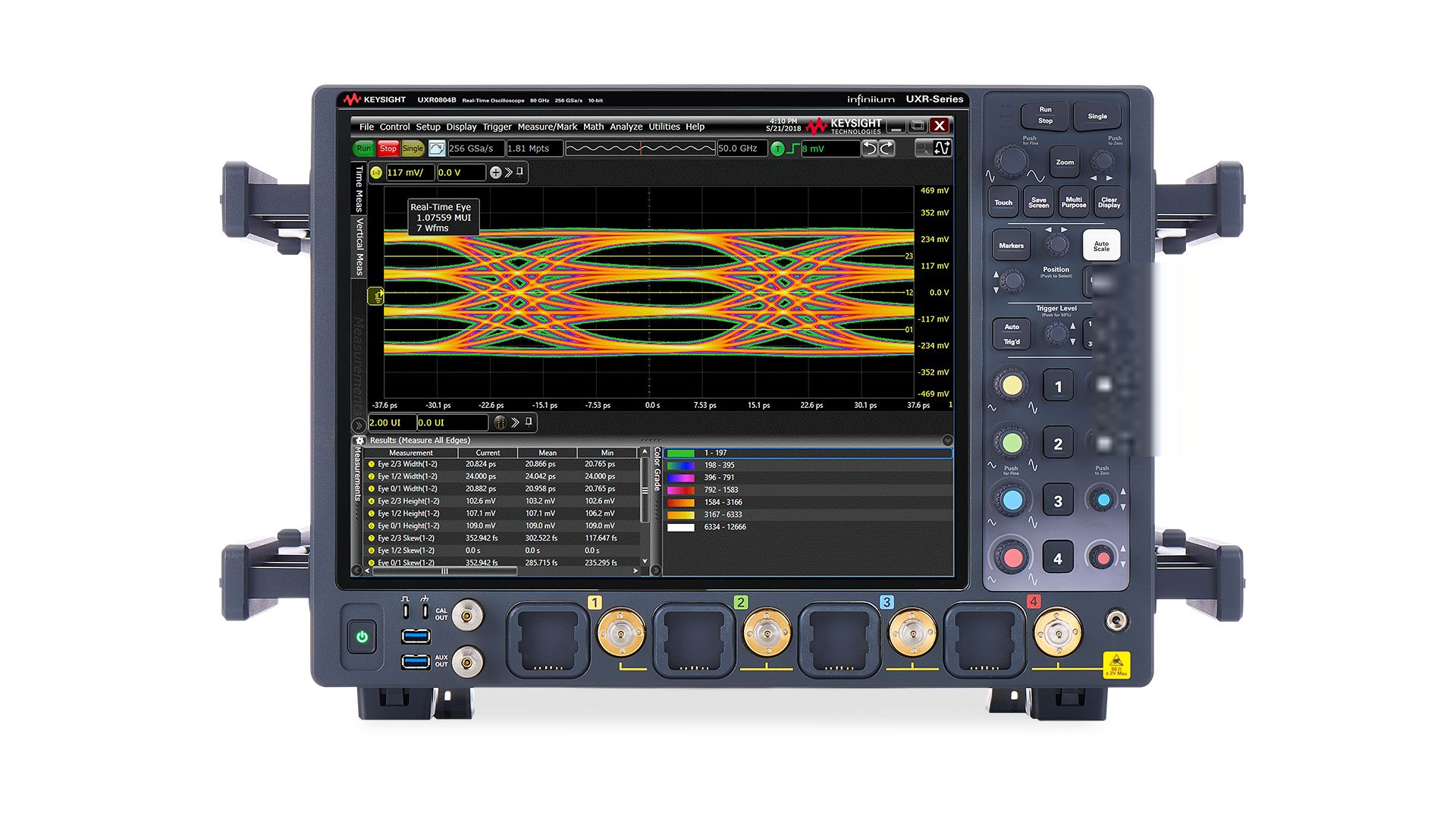Click the 256 GSa/s sample rate field

[475, 149]
